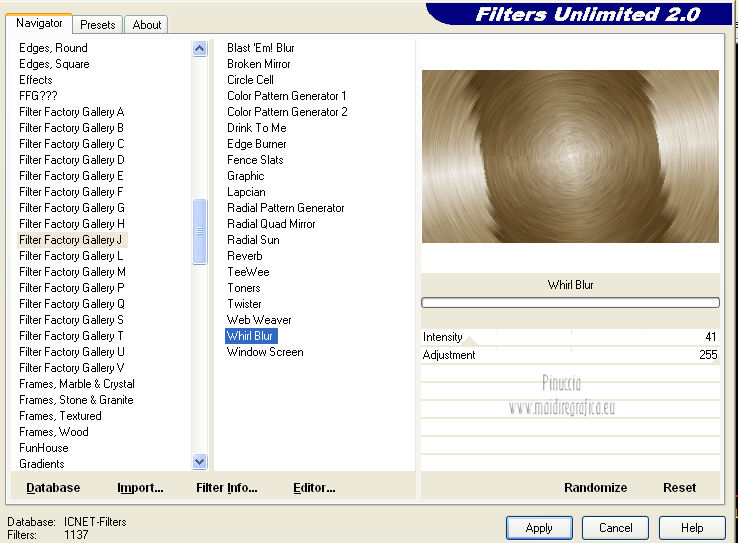Choose the Fence Slats filter
The image size is (738, 543).
[x=255, y=160]
